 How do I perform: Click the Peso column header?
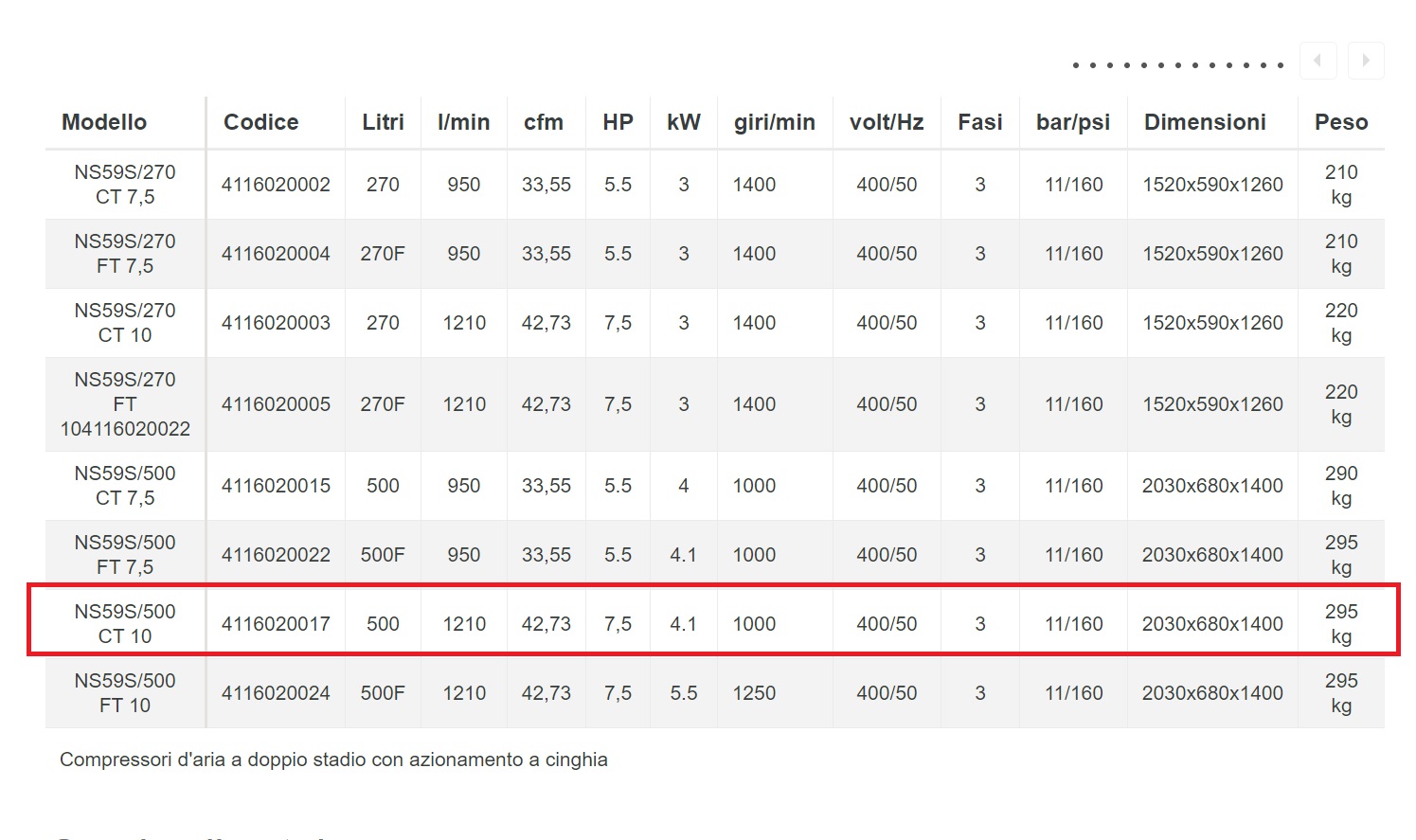point(1341,122)
